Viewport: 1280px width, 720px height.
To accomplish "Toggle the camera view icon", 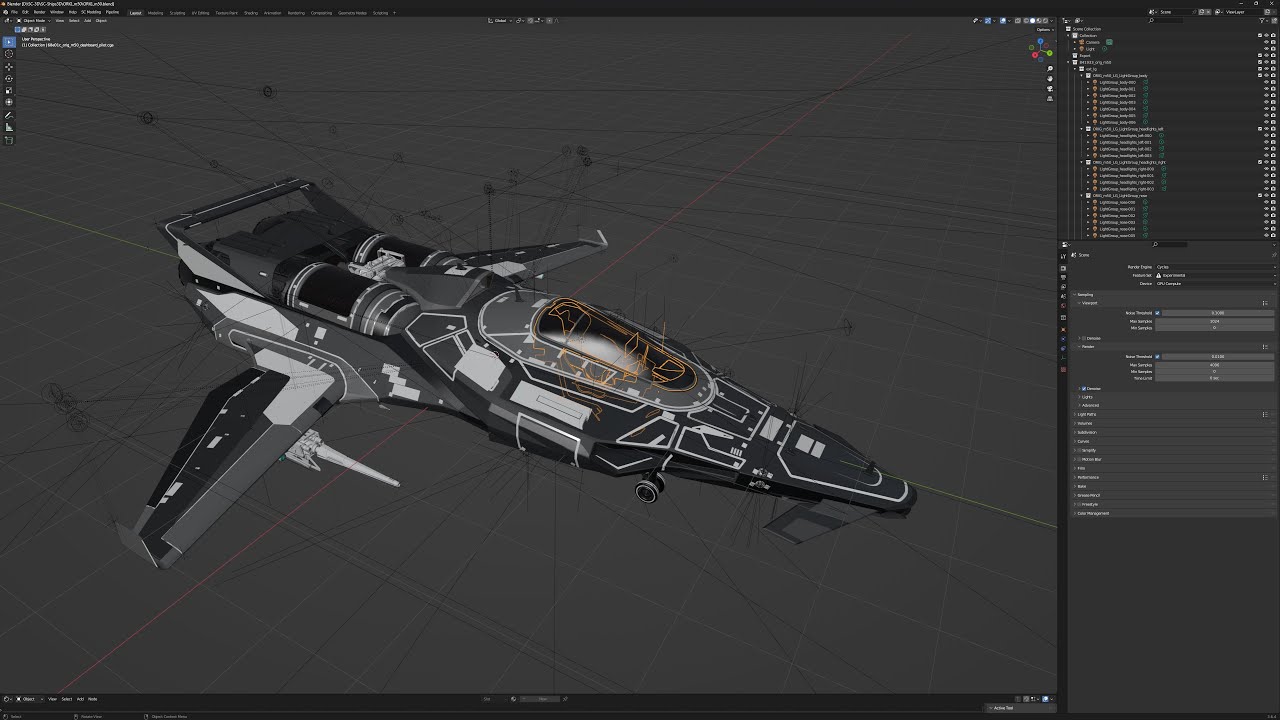I will [x=1050, y=88].
